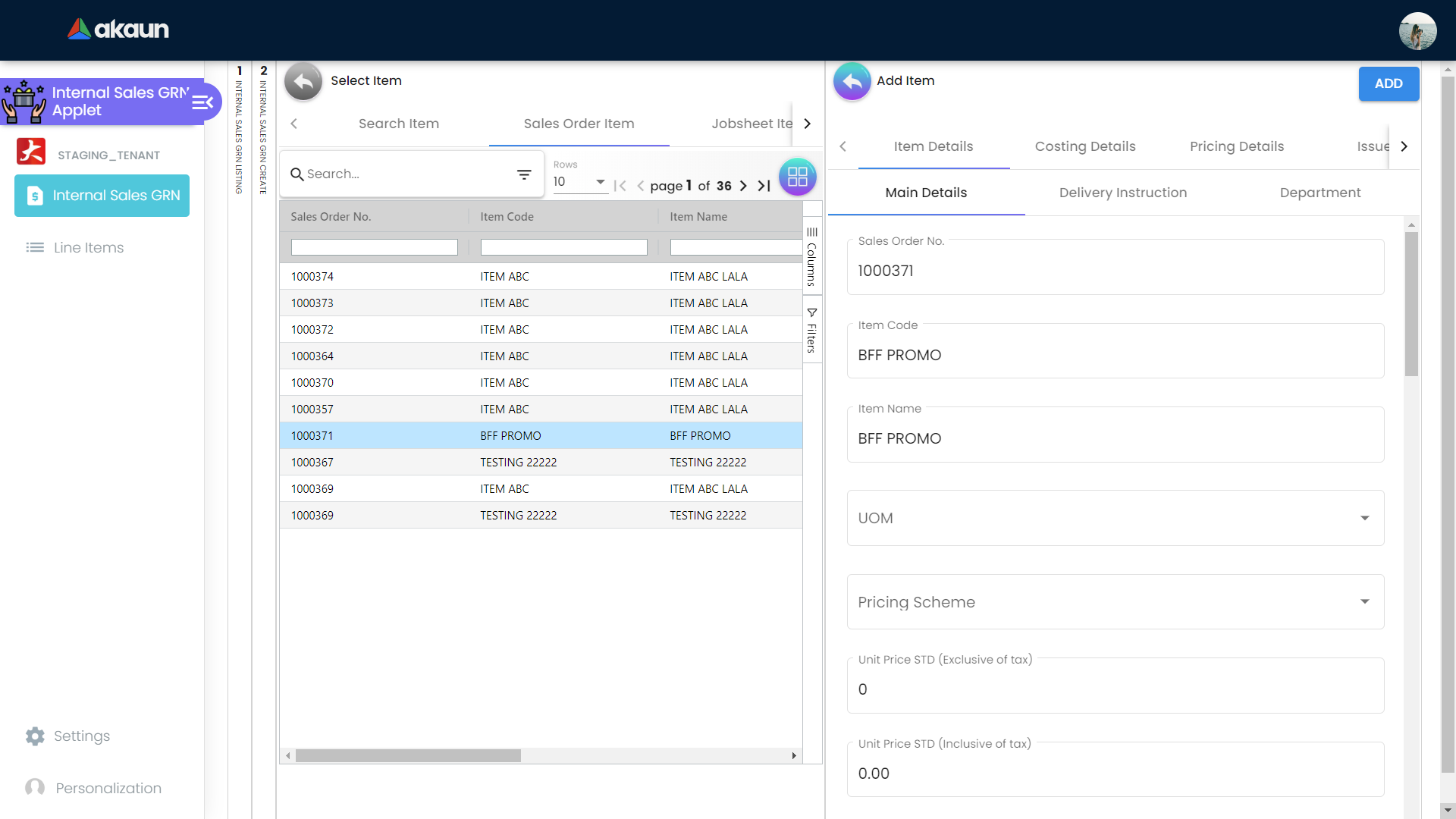Open Internal Sales GRN sidebar item
The image size is (1456, 819).
tap(102, 196)
